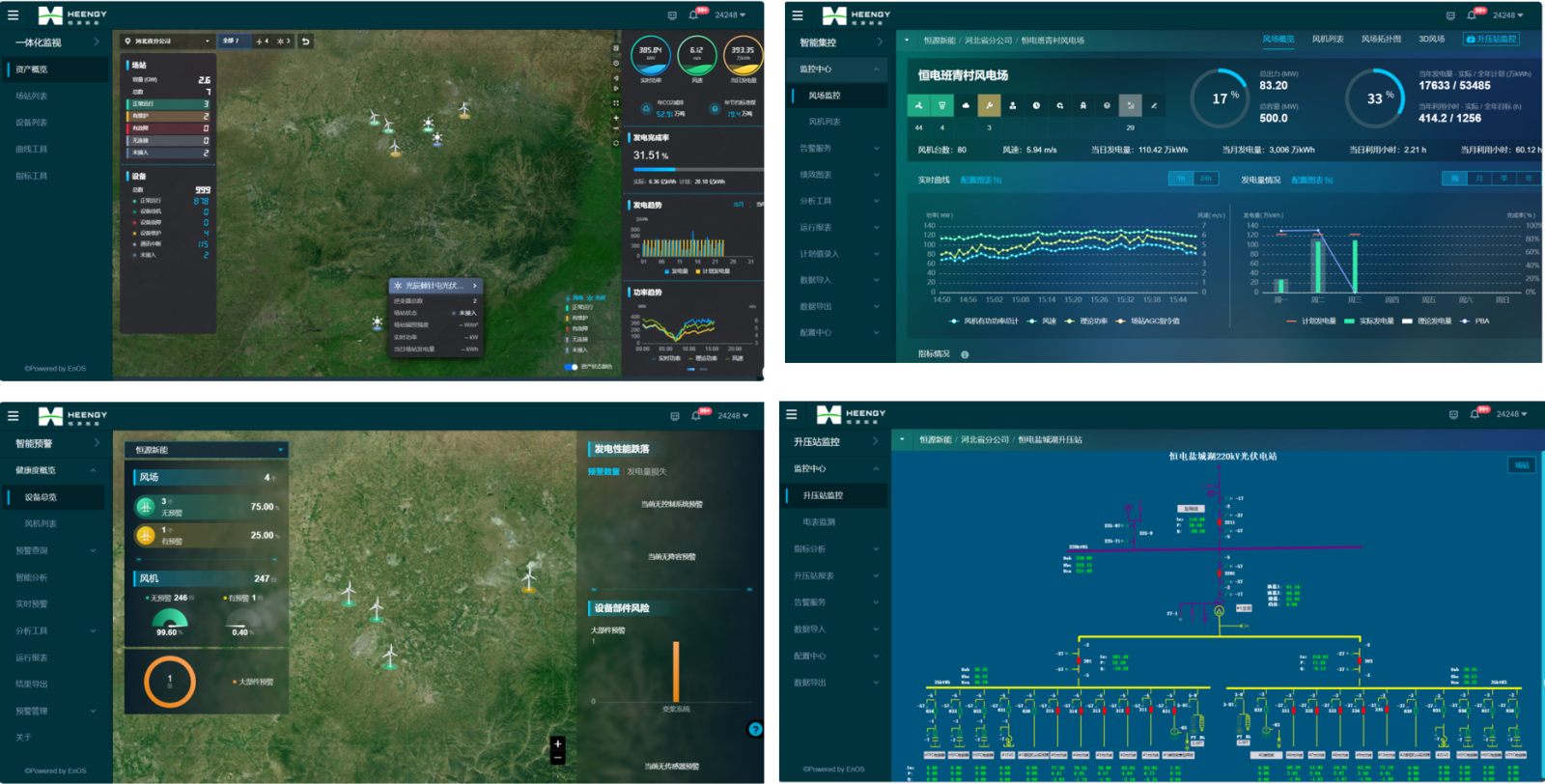Open the 3D风场 tab
The height and width of the screenshot is (784, 1545).
[1431, 40]
